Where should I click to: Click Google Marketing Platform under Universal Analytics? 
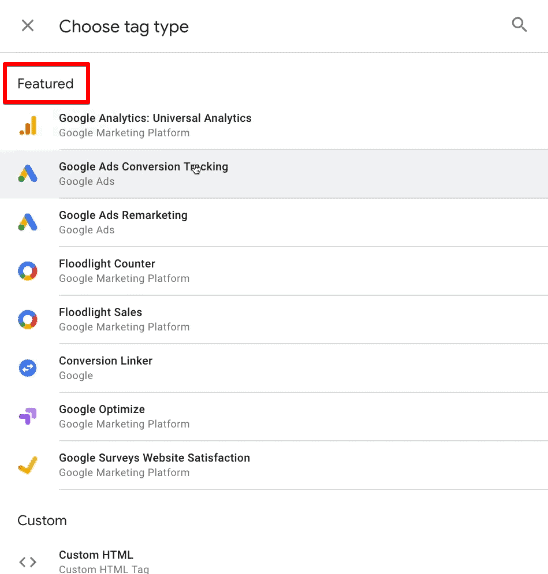[124, 133]
